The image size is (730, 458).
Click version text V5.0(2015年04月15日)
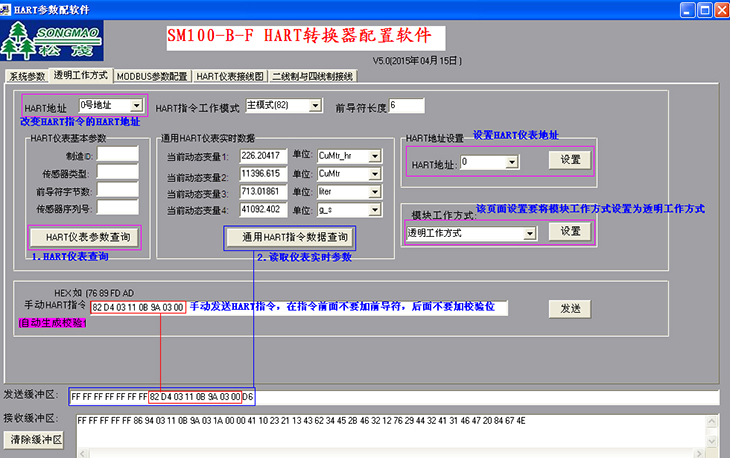click(x=417, y=61)
